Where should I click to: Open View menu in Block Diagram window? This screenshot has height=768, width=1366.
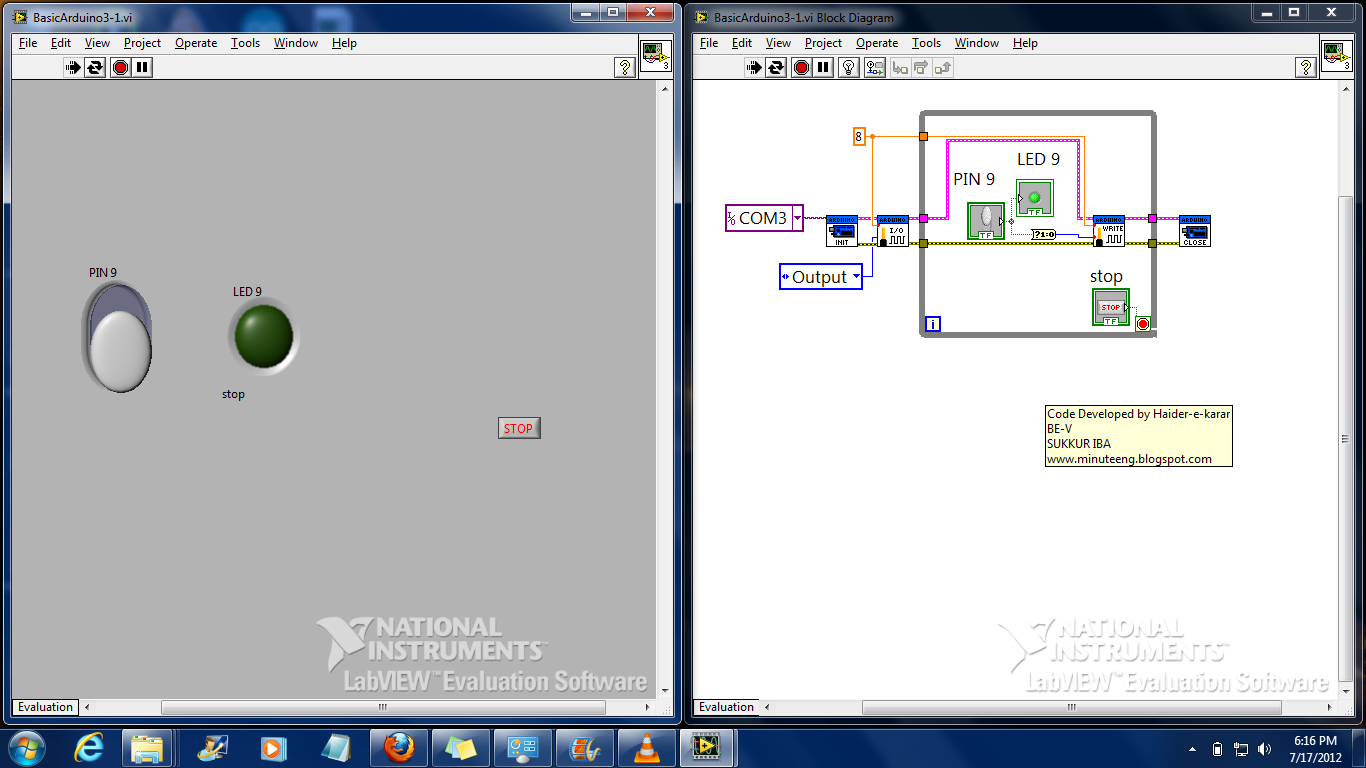tap(778, 43)
